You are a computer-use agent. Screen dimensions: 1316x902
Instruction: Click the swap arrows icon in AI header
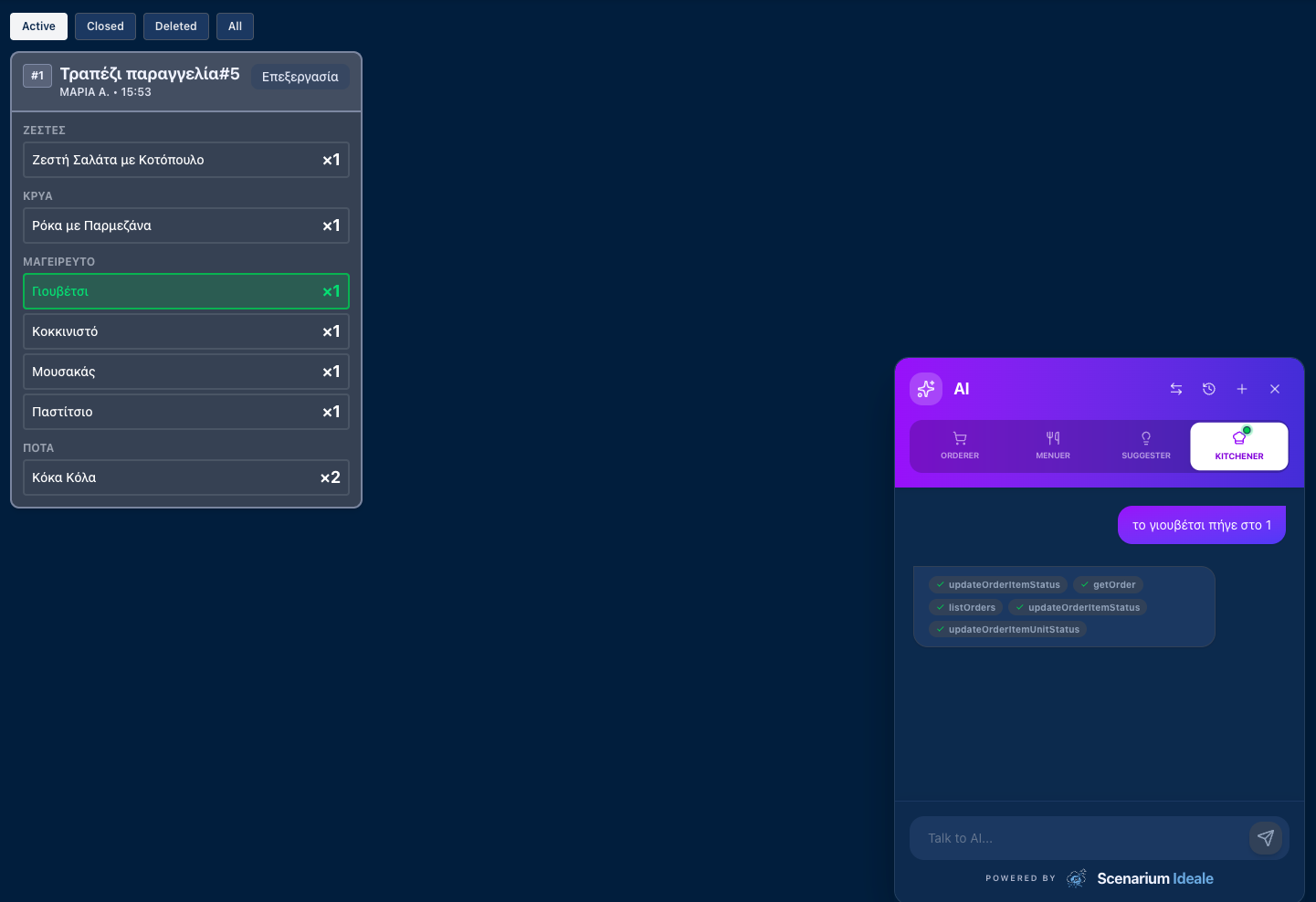click(1176, 389)
